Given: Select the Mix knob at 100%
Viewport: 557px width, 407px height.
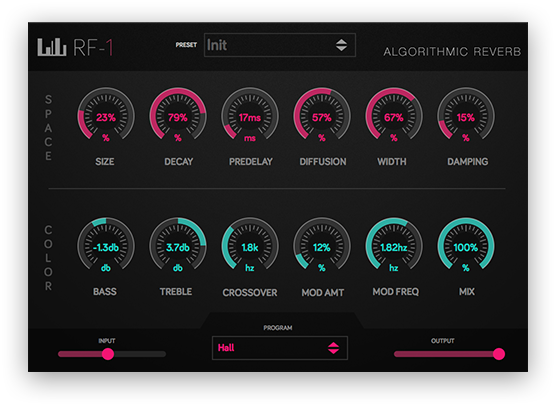Looking at the screenshot, I should pyautogui.click(x=466, y=245).
